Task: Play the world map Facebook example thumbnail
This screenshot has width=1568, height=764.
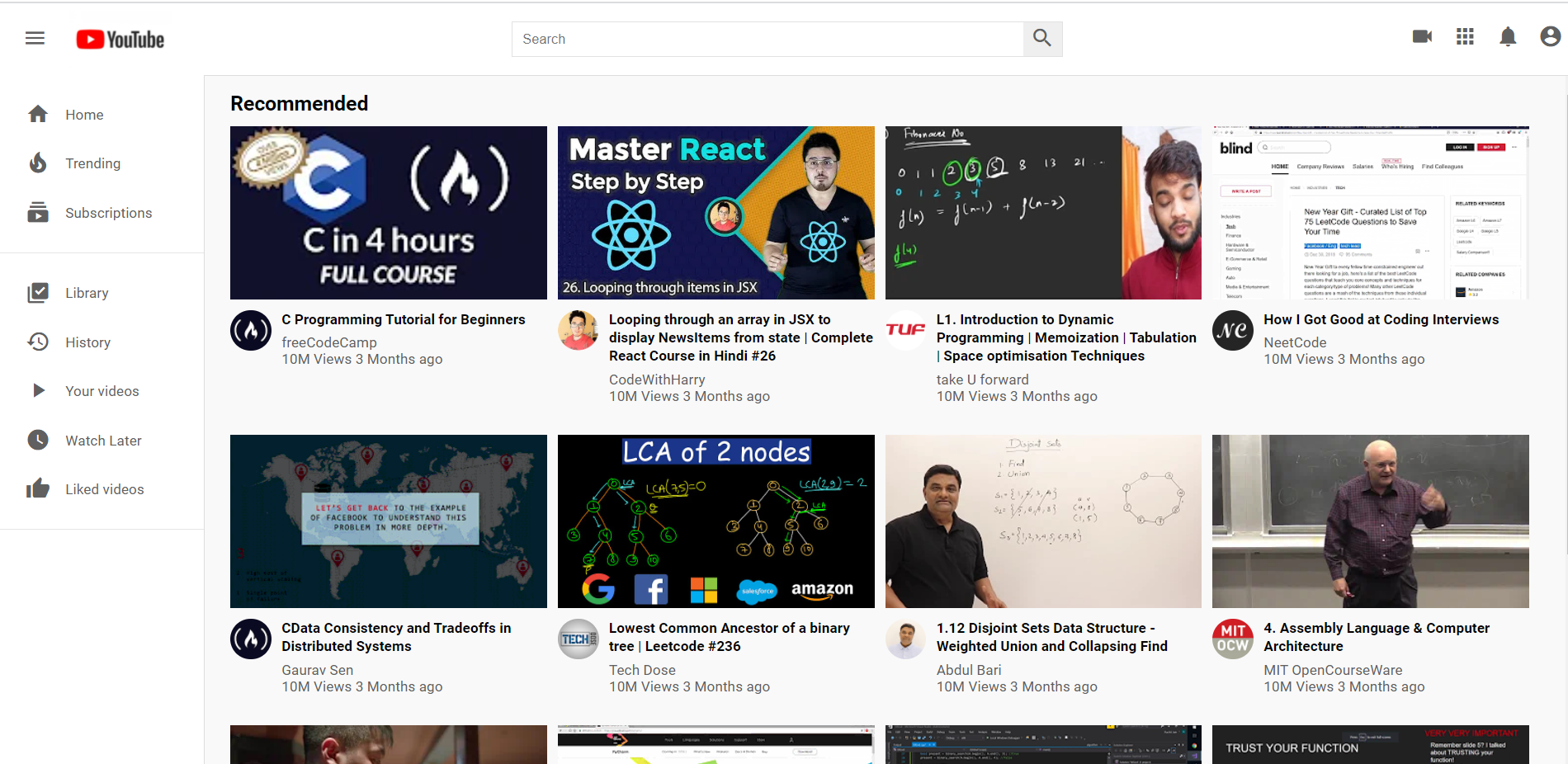Action: 389,521
